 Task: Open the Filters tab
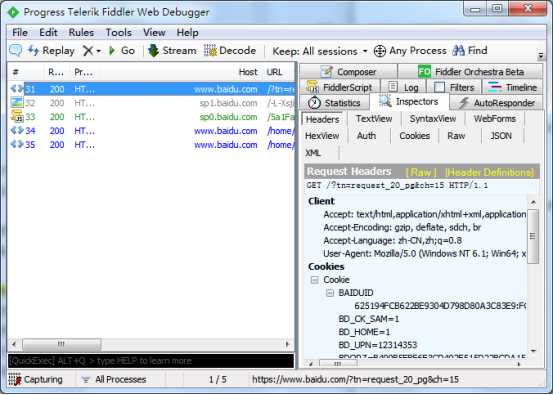pyautogui.click(x=454, y=87)
